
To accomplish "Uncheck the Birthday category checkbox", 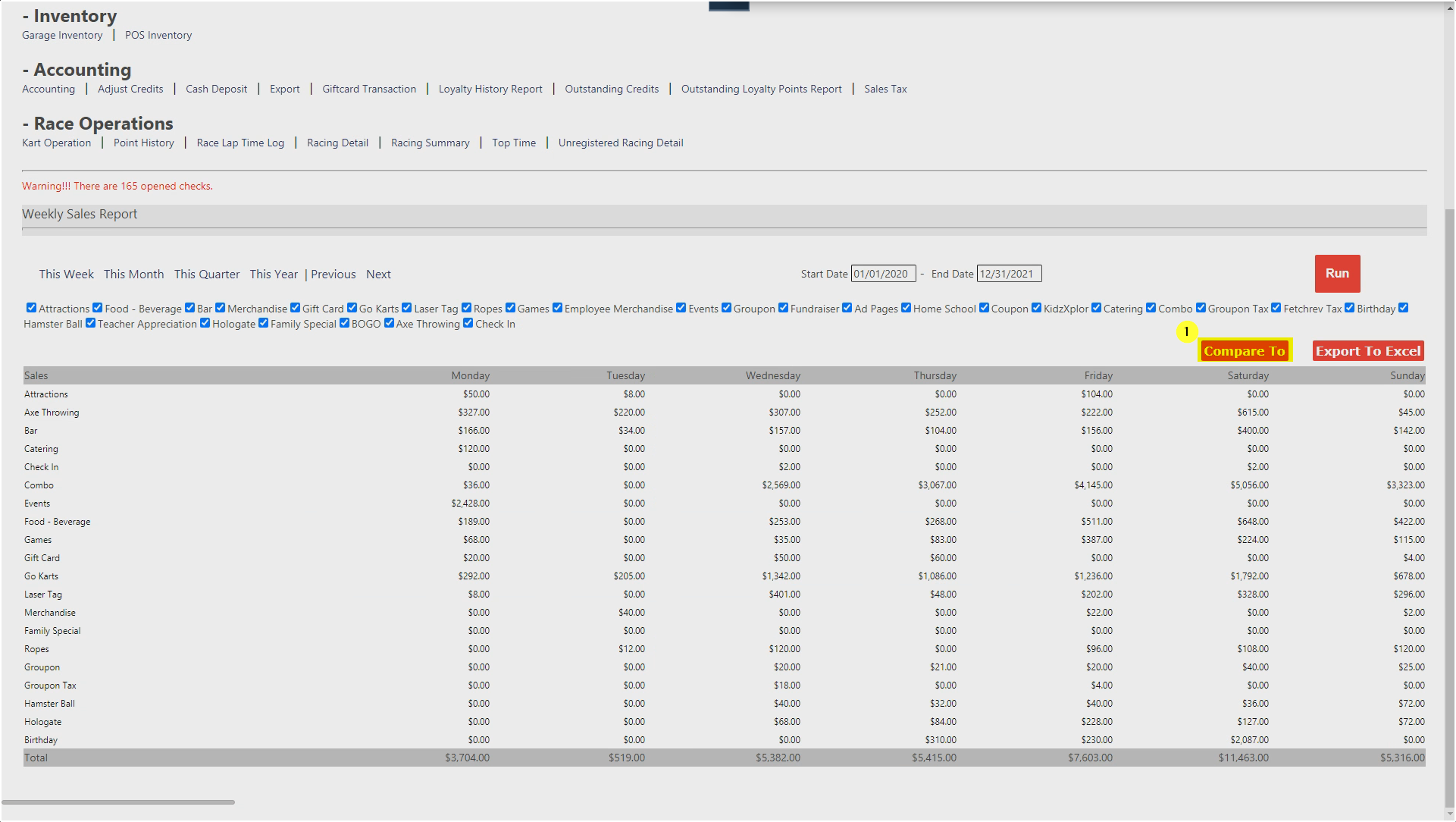I will click(1349, 308).
